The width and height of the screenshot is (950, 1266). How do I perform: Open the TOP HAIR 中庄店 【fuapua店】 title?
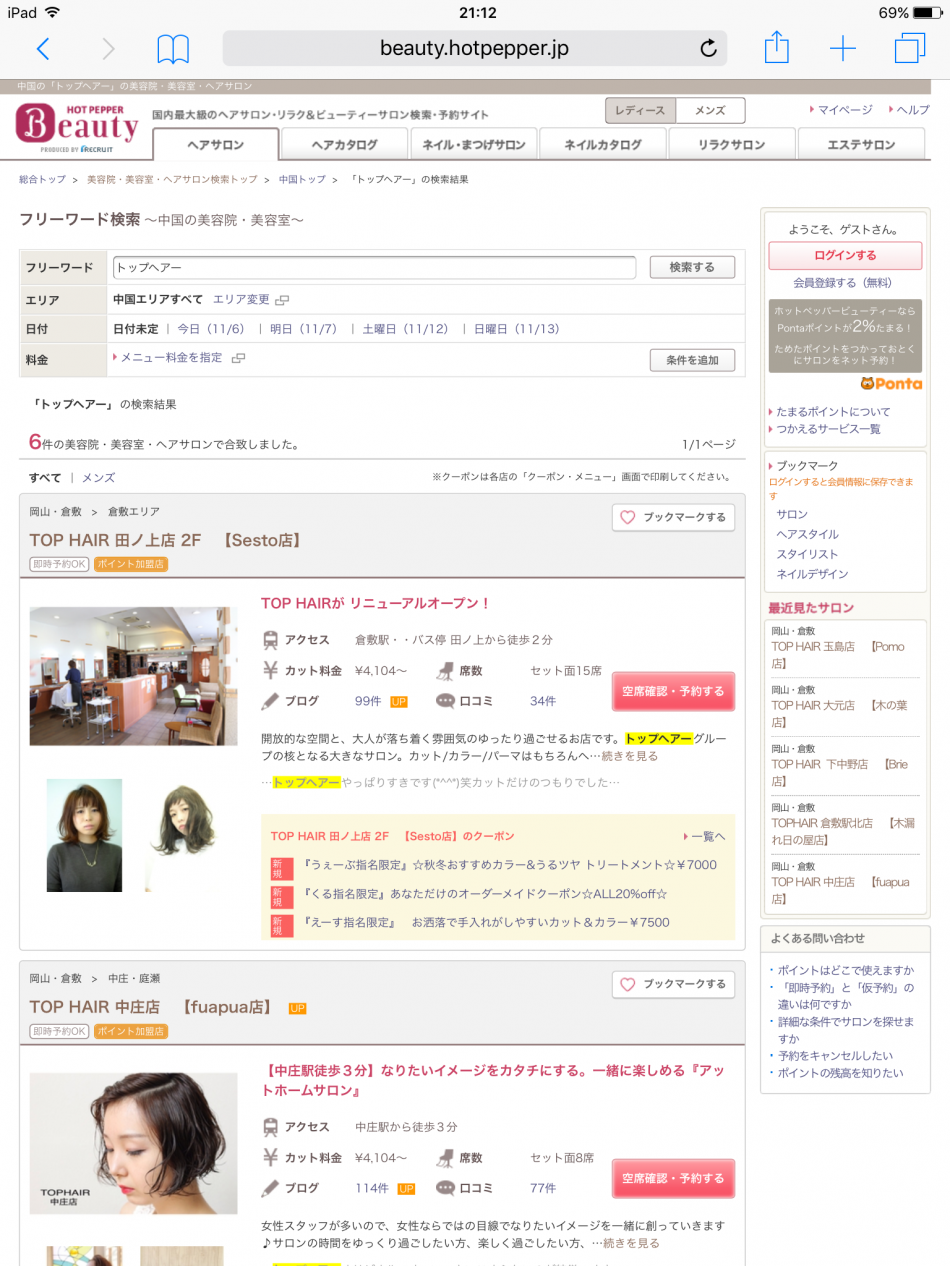(x=150, y=1007)
